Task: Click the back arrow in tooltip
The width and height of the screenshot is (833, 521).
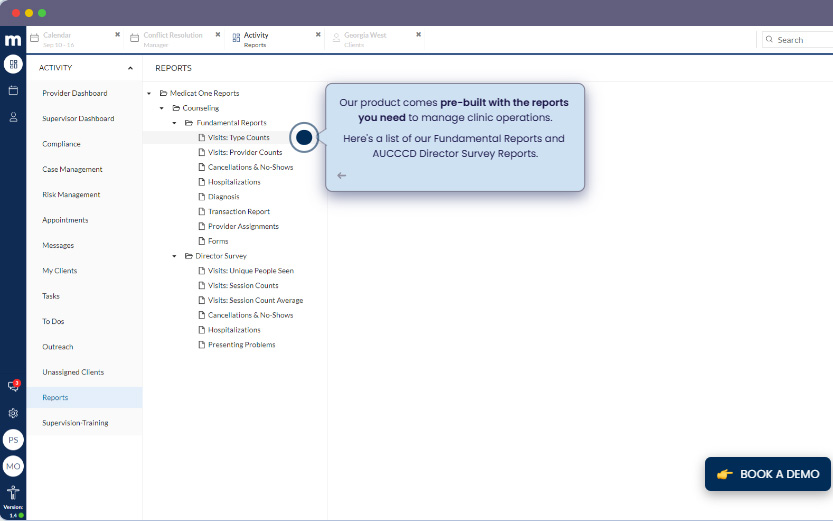Action: pyautogui.click(x=342, y=175)
